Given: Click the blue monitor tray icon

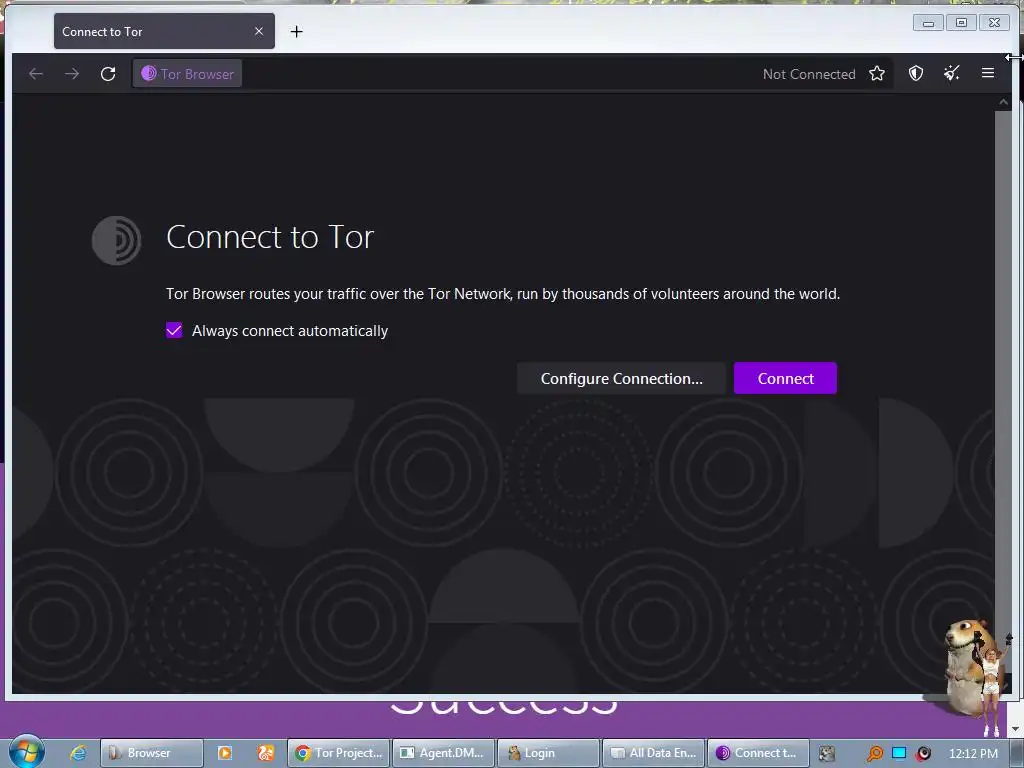Looking at the screenshot, I should coord(899,754).
